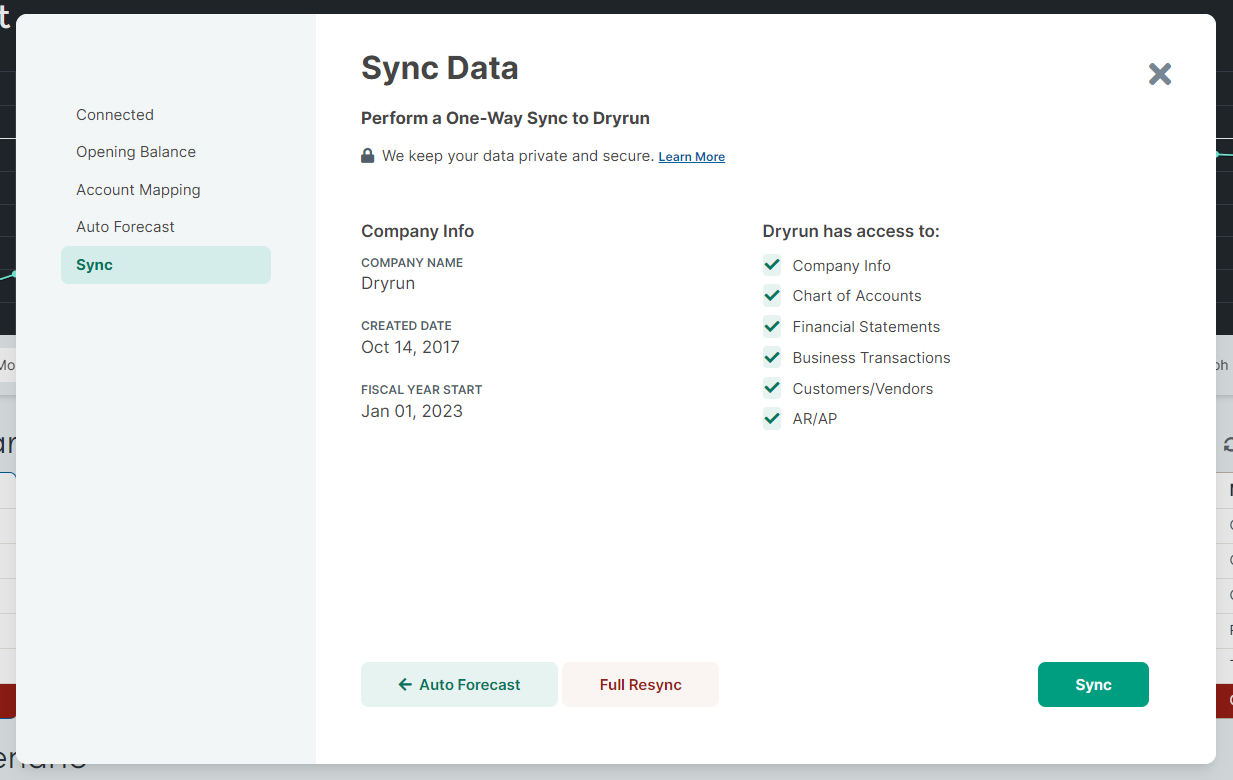Return via the Auto Forecast button

click(459, 684)
